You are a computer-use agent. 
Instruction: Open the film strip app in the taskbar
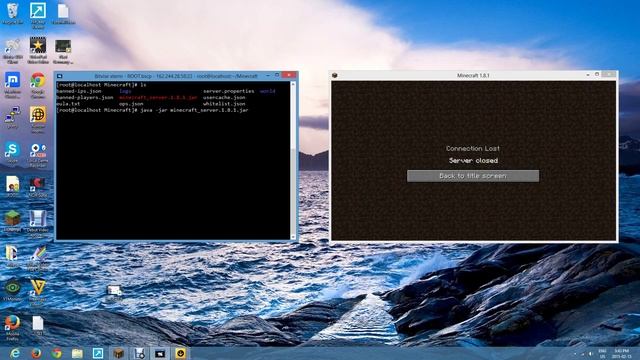point(139,353)
